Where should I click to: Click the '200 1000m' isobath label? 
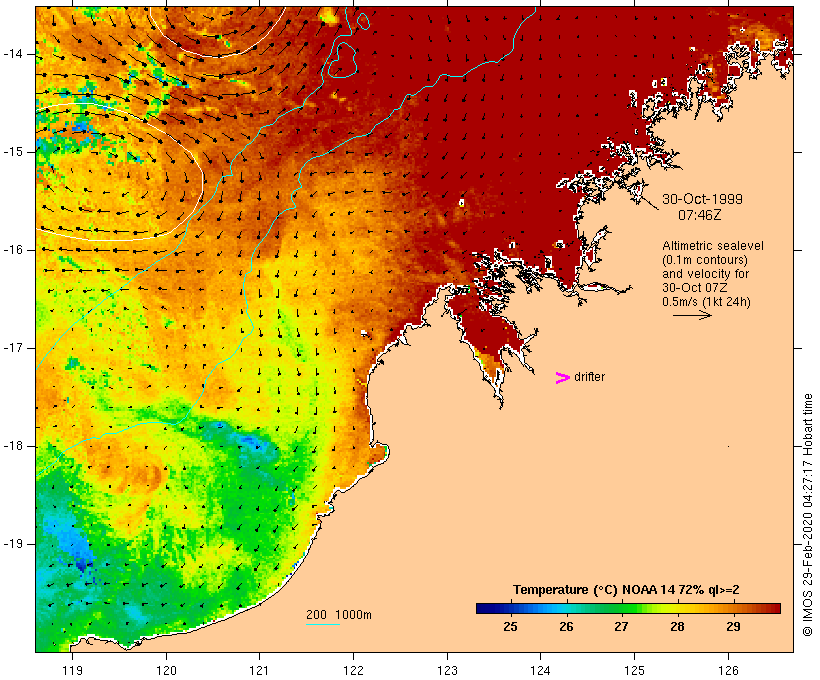[339, 615]
